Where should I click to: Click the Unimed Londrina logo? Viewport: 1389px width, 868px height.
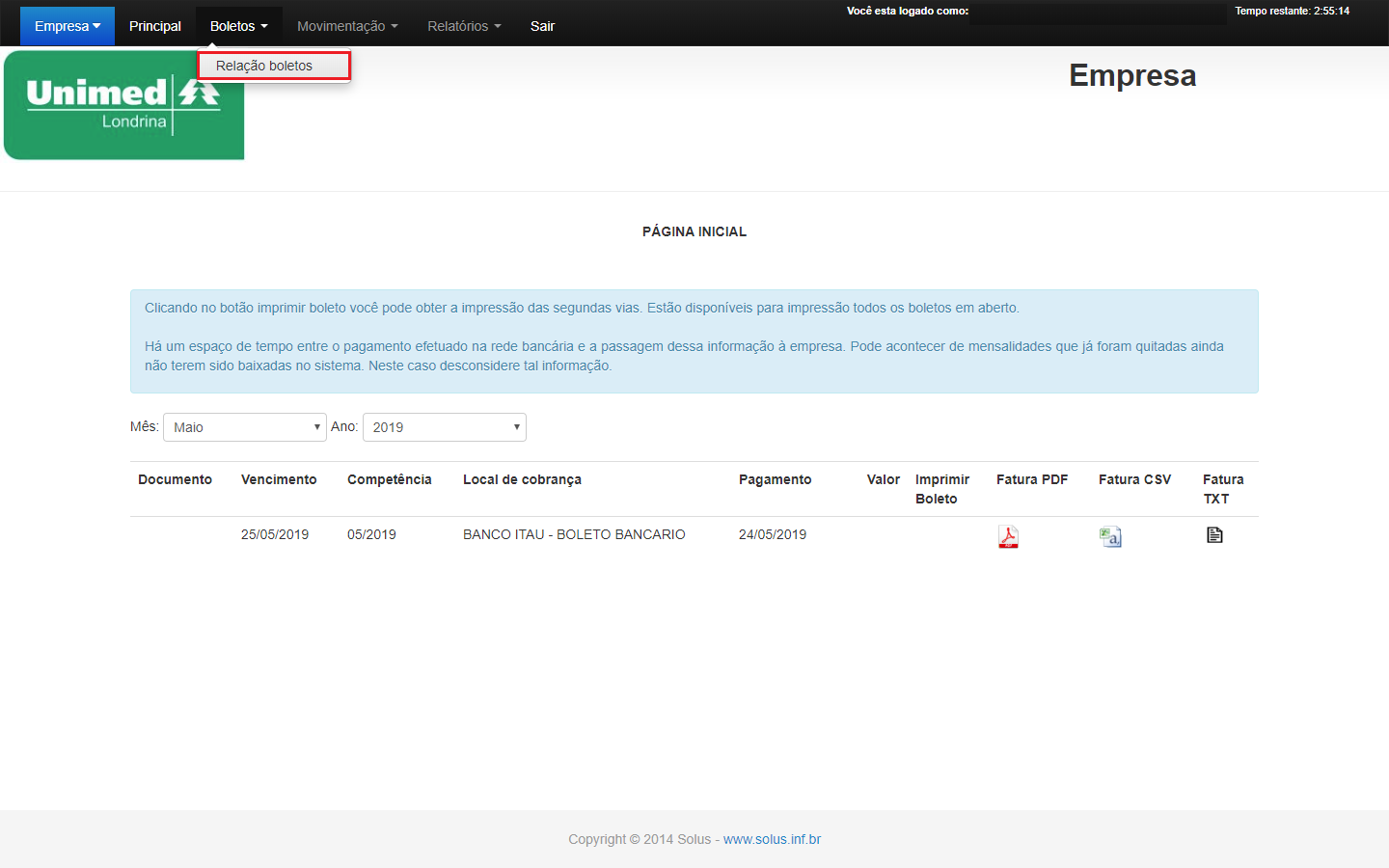[x=124, y=105]
